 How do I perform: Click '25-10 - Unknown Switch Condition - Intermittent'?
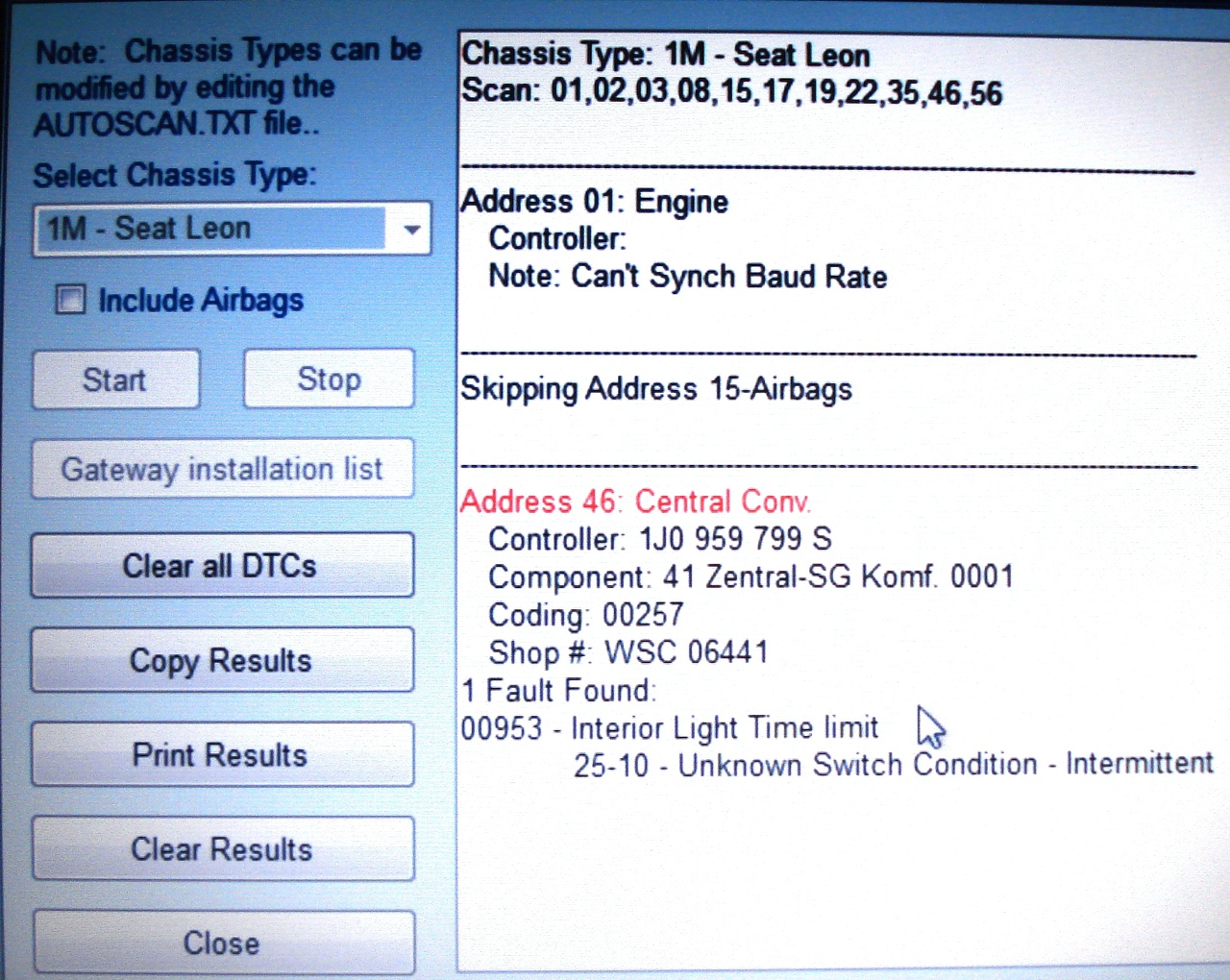pyautogui.click(x=894, y=765)
